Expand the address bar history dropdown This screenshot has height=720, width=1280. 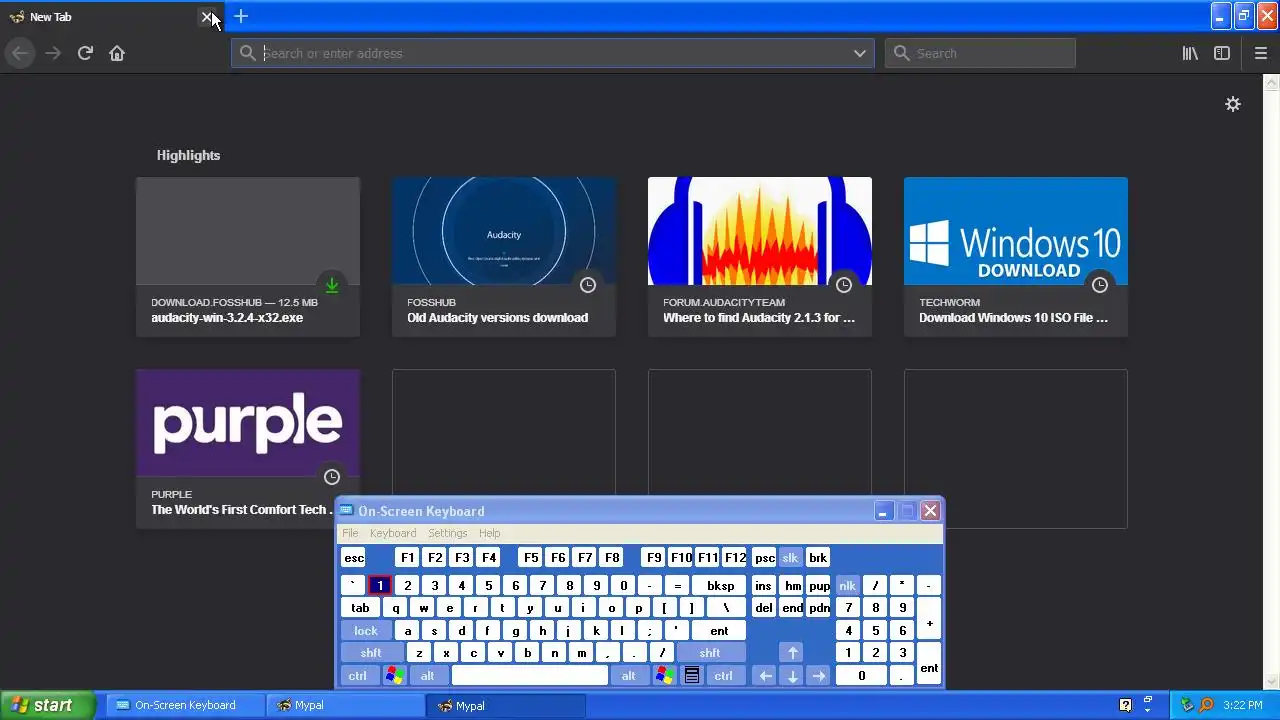(x=859, y=53)
